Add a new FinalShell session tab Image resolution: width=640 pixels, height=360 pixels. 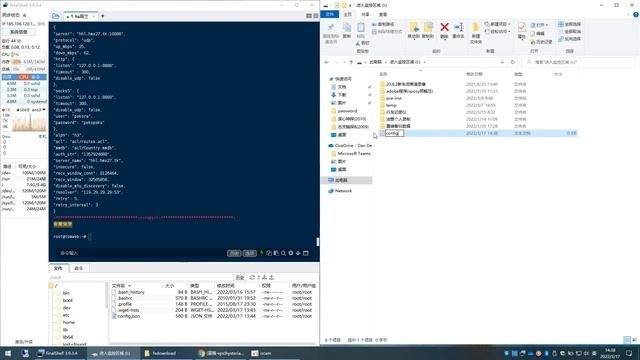102,16
